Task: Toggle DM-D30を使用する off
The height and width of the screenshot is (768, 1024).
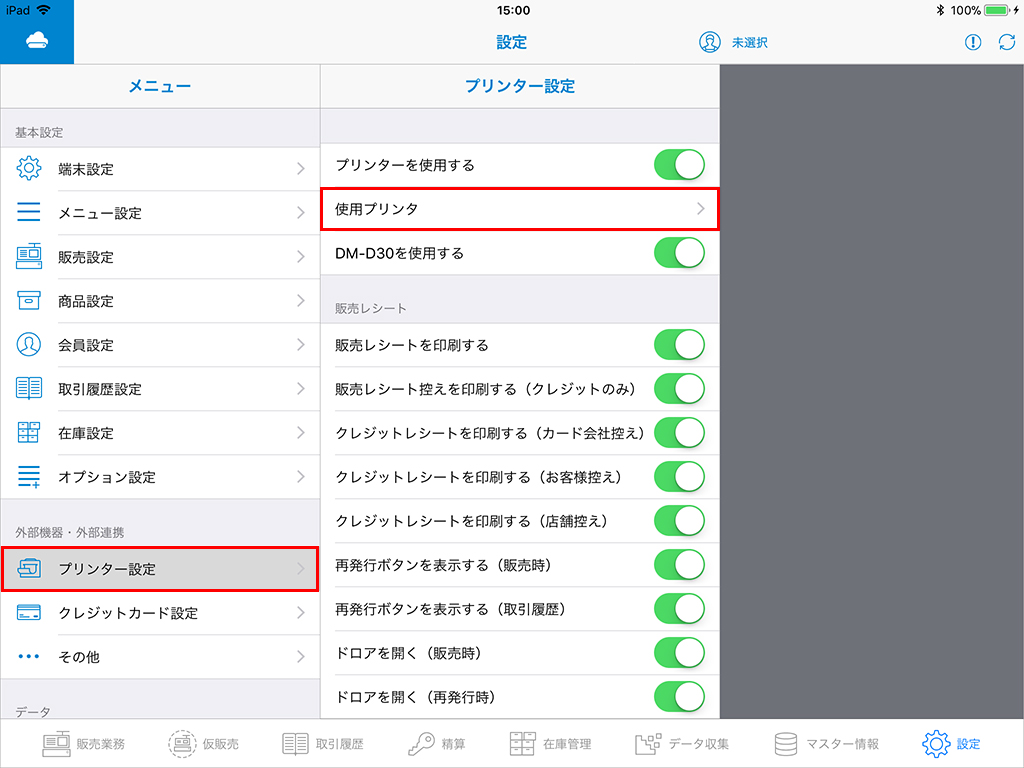Action: point(679,253)
